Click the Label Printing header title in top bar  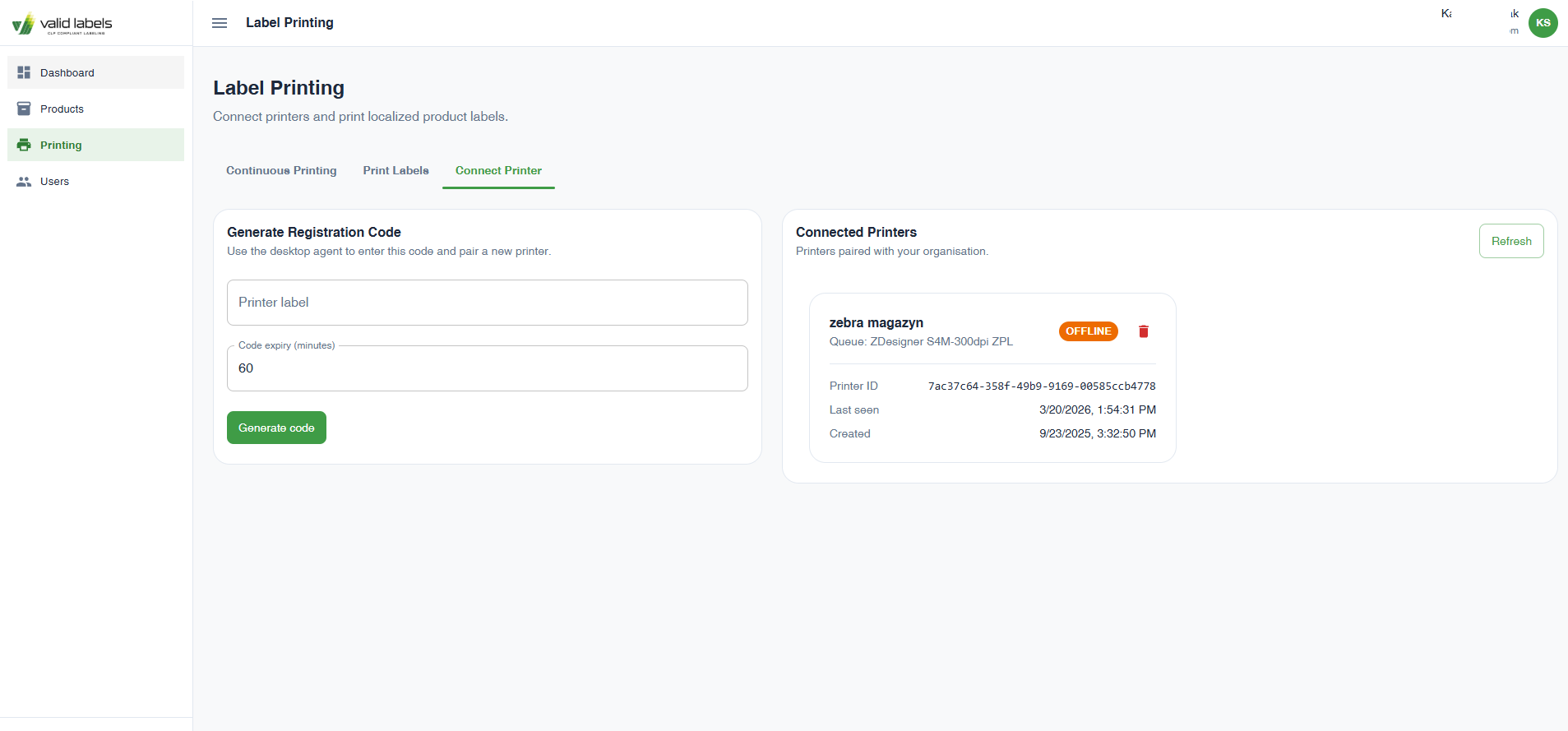[289, 23]
